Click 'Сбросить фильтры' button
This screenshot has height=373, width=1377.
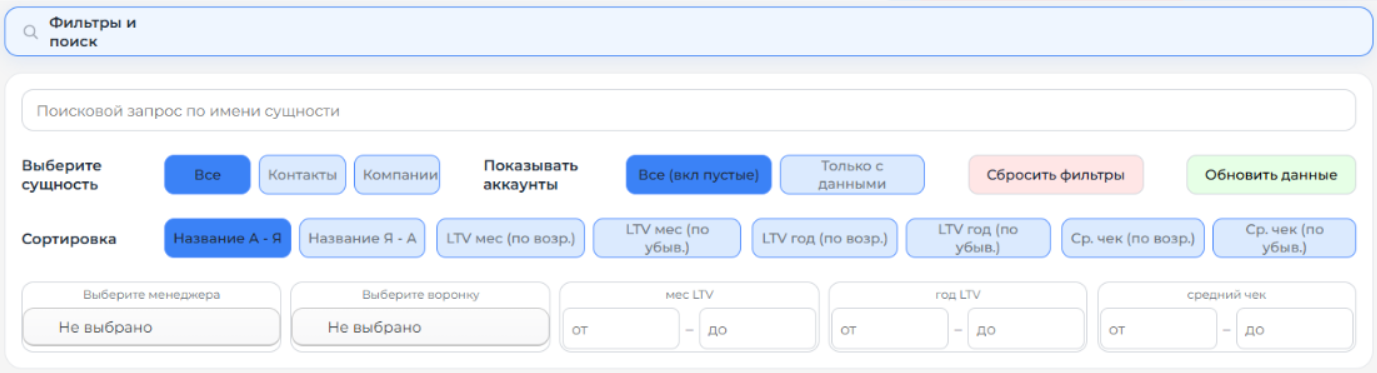click(1056, 175)
